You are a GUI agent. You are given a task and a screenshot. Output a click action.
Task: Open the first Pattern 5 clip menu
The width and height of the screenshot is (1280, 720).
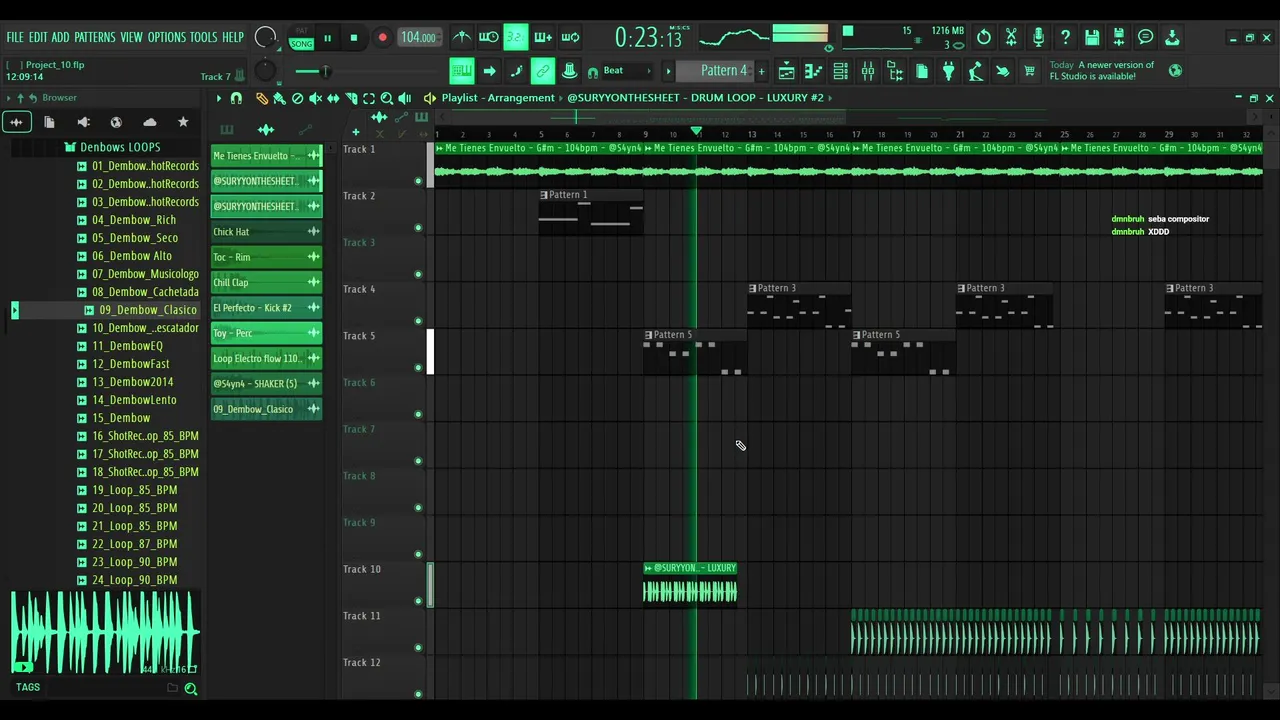tap(648, 335)
